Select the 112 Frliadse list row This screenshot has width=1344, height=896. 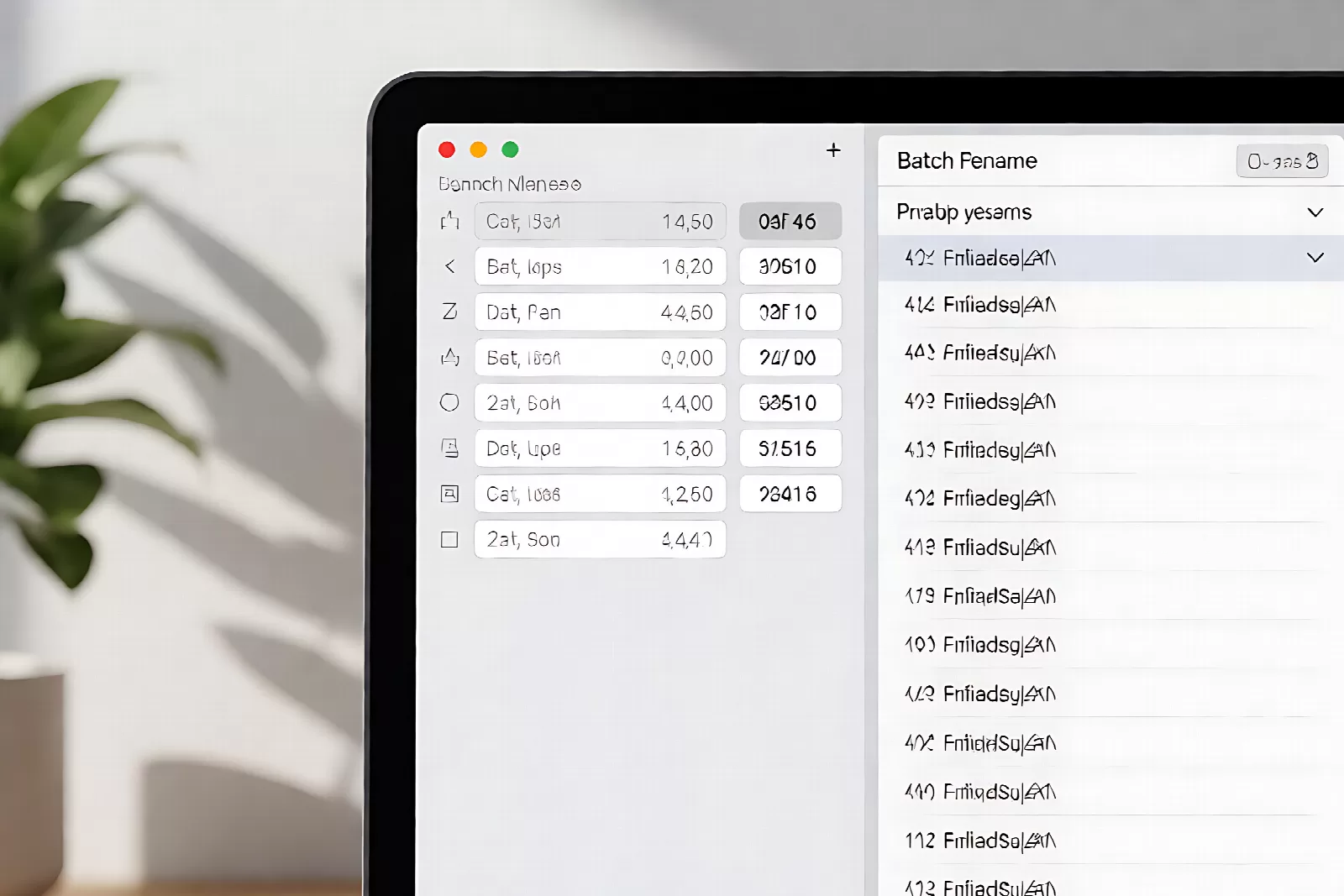[1110, 841]
